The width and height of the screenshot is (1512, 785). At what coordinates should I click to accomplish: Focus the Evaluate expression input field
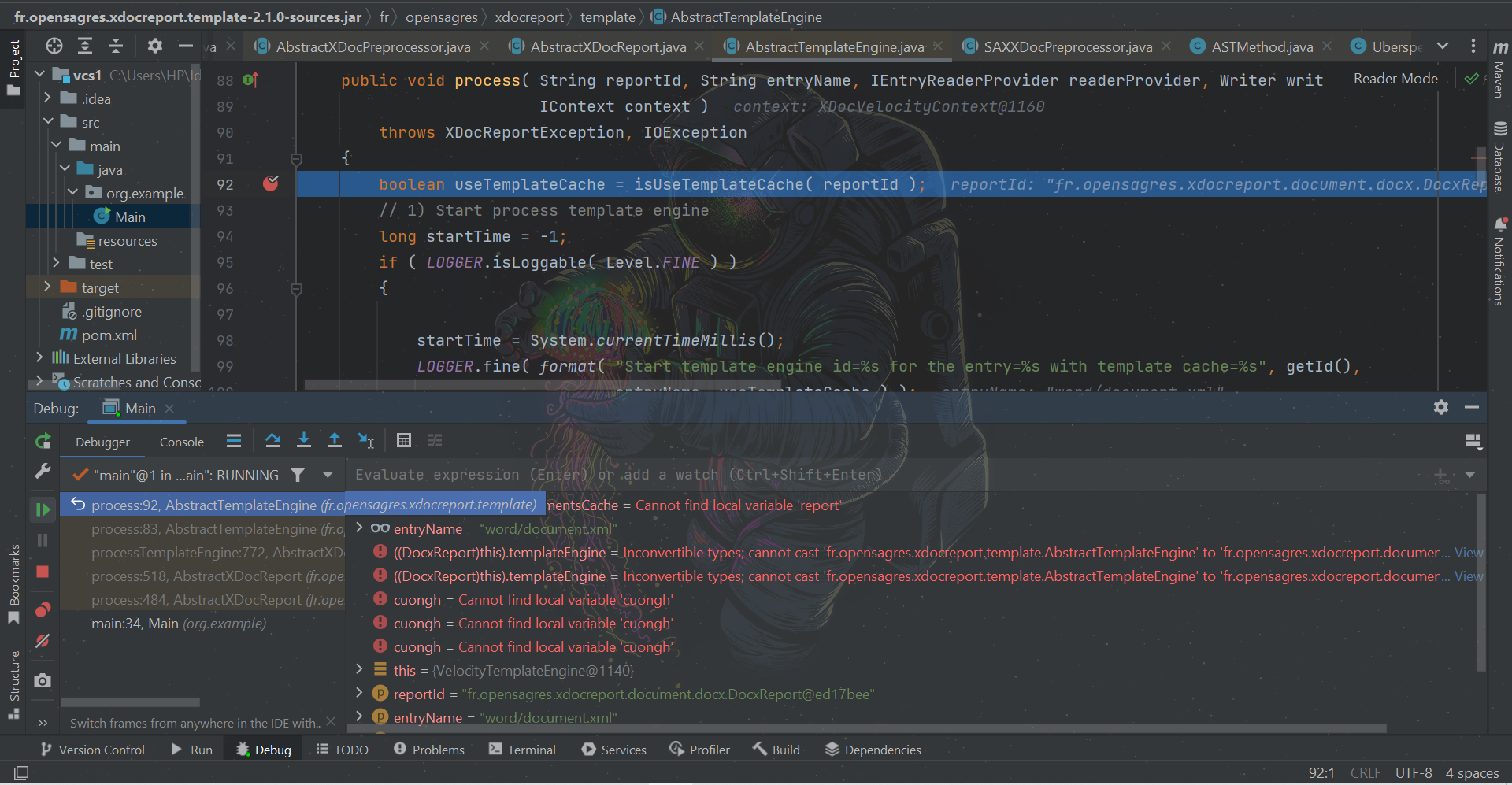tap(886, 475)
